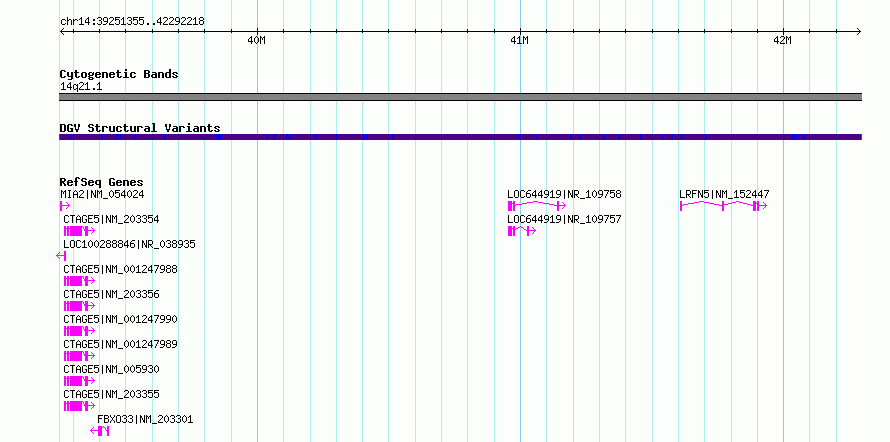The image size is (890, 442).
Task: Select the FBXO33|NM_203301 gene glyph
Action: tap(99, 431)
